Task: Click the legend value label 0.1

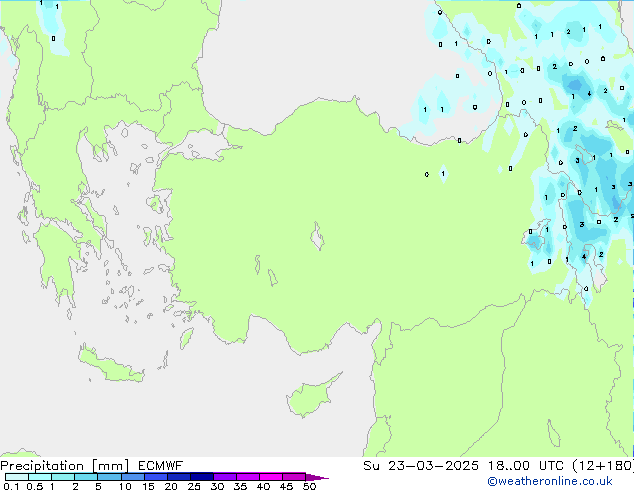Action: click(x=11, y=486)
